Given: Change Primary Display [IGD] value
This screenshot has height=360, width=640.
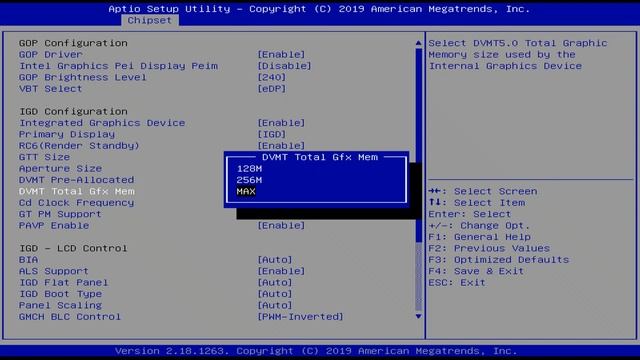Looking at the screenshot, I should click(x=272, y=134).
